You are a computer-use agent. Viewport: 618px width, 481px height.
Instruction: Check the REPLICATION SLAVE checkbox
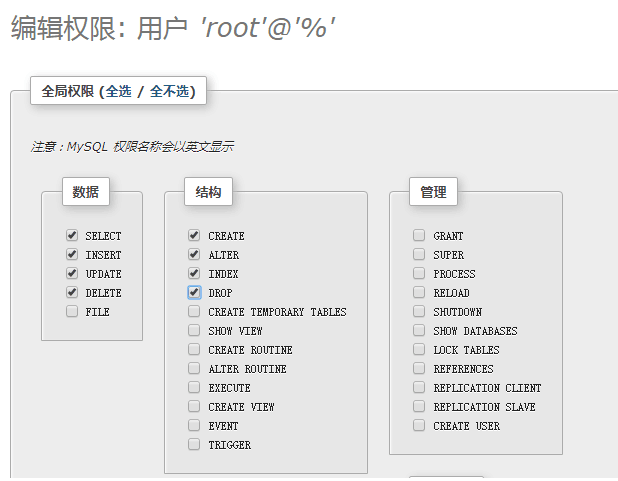419,407
